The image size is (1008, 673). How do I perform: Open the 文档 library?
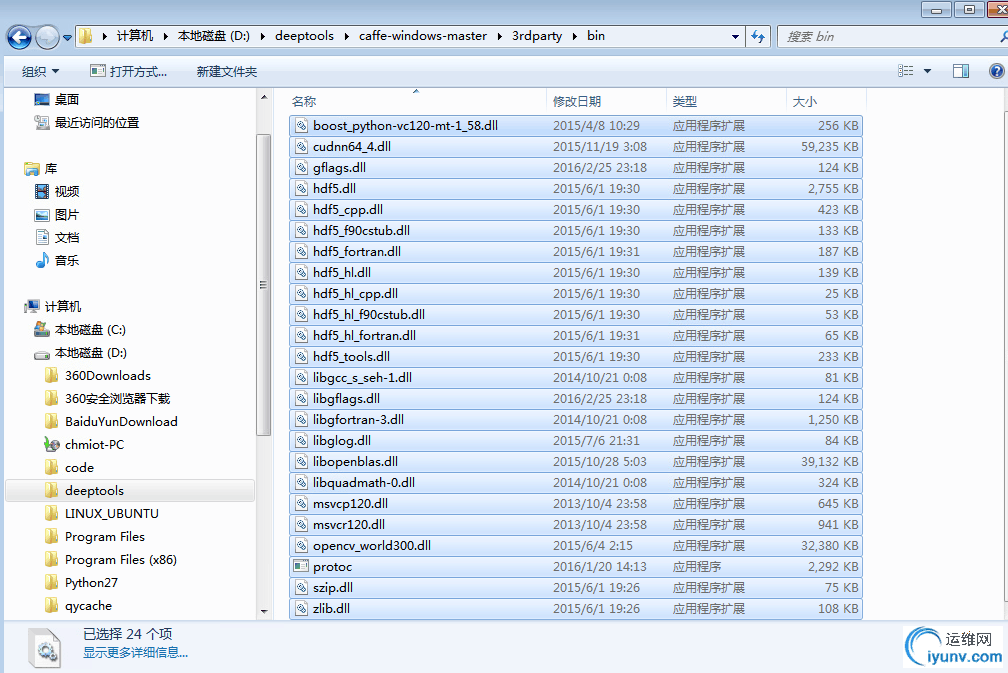pos(67,238)
